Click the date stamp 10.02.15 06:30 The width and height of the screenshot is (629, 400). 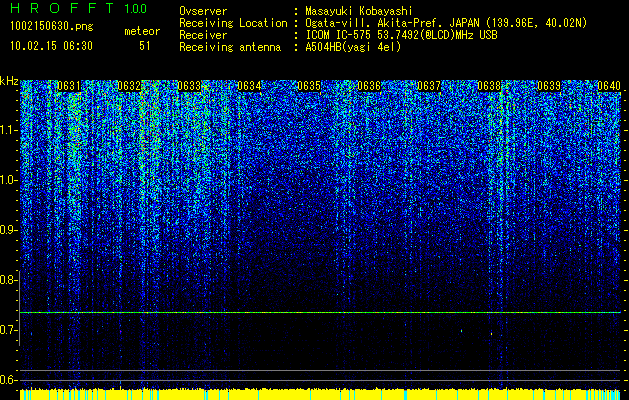click(51, 46)
